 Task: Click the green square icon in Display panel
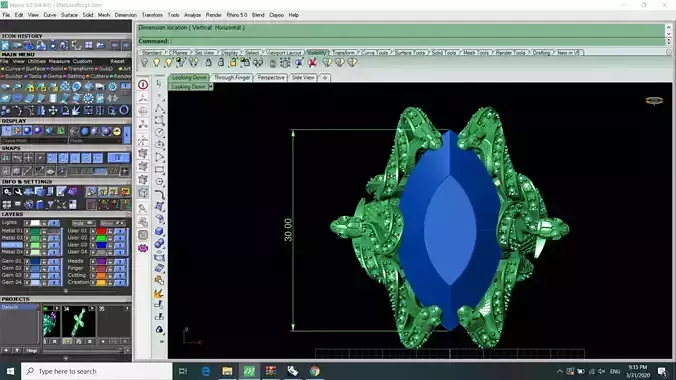pos(61,131)
